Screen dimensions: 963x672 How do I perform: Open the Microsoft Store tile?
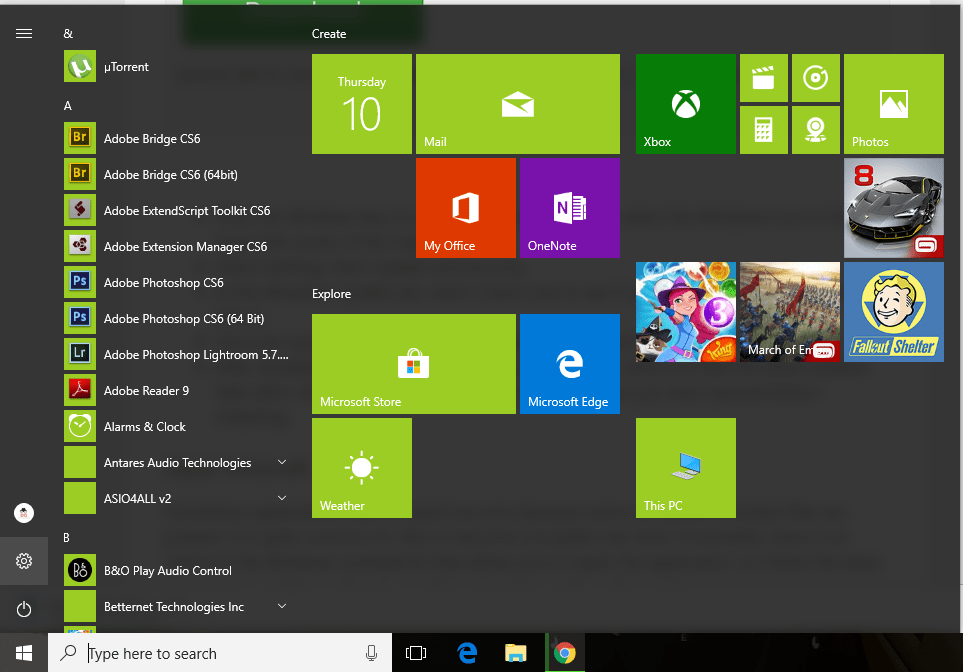414,364
